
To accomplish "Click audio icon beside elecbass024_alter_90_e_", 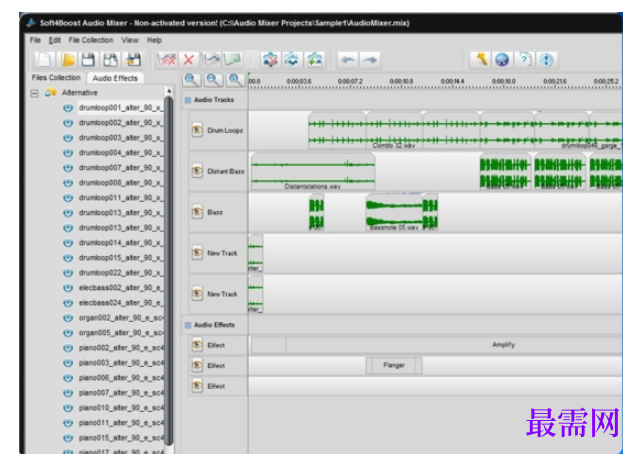I will point(68,303).
